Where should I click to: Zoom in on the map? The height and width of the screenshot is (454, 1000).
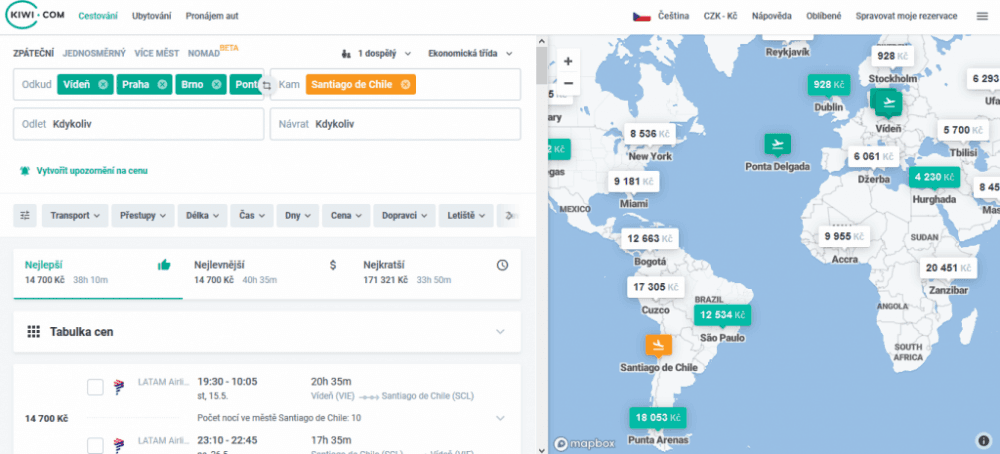(568, 61)
